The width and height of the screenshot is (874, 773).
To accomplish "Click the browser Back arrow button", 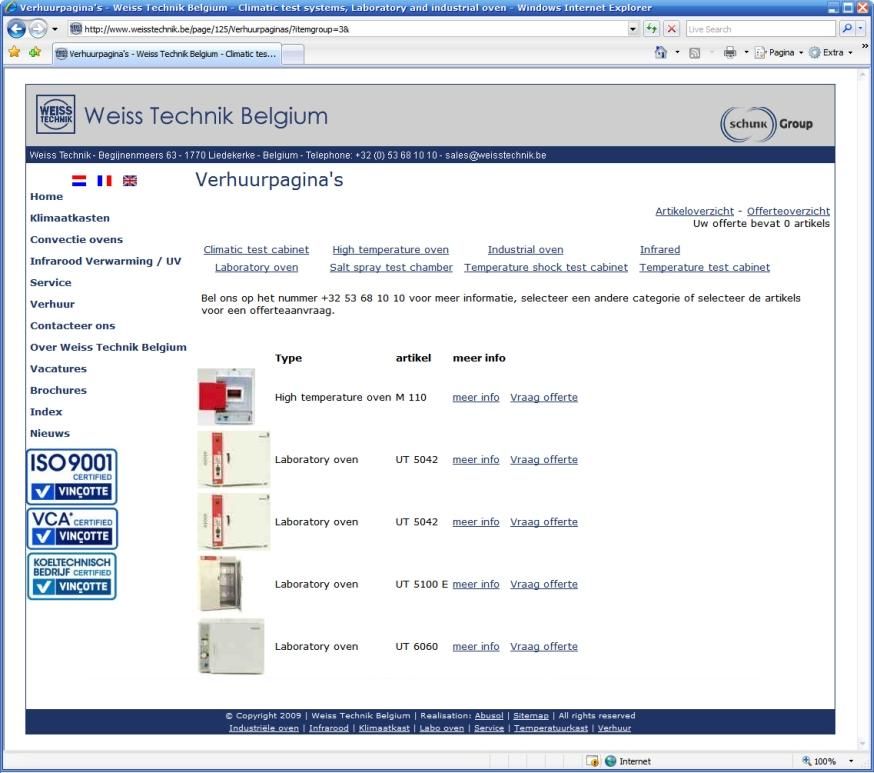I will pyautogui.click(x=16, y=29).
